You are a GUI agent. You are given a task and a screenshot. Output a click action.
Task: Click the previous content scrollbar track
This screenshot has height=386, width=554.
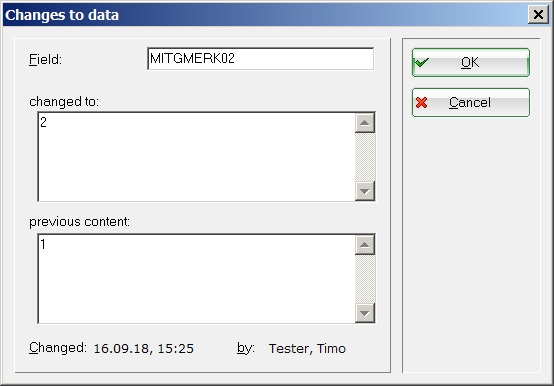coord(365,279)
